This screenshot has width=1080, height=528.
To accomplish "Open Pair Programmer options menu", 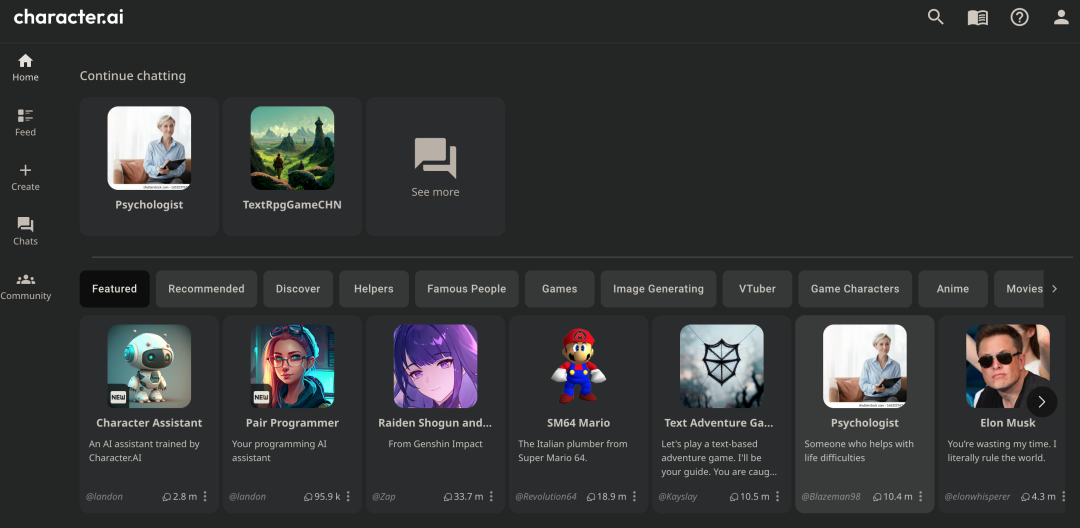I will point(348,496).
